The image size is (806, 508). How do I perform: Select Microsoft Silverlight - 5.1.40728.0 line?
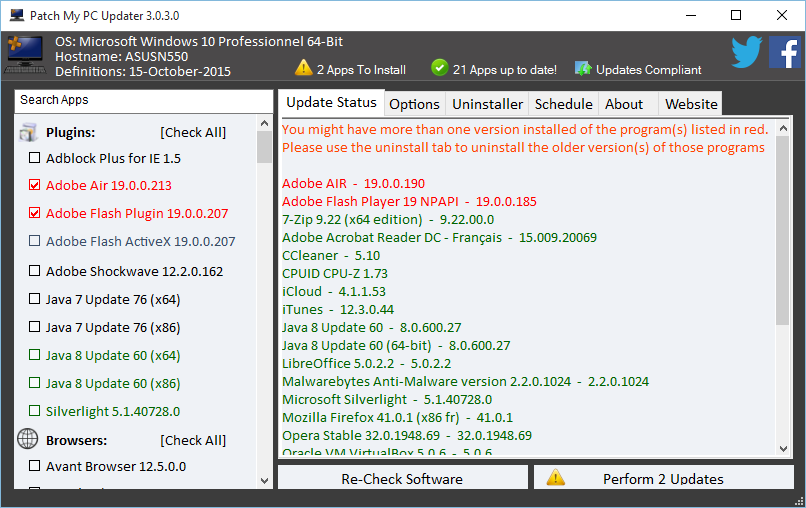387,399
